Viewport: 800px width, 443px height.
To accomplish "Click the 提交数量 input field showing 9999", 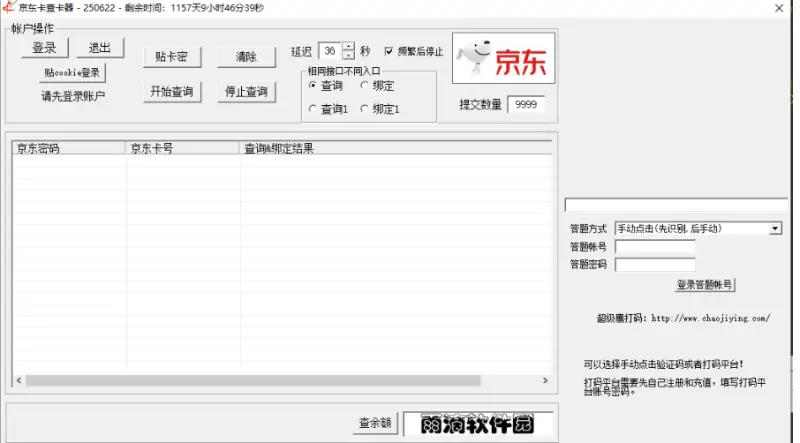I will 526,105.
